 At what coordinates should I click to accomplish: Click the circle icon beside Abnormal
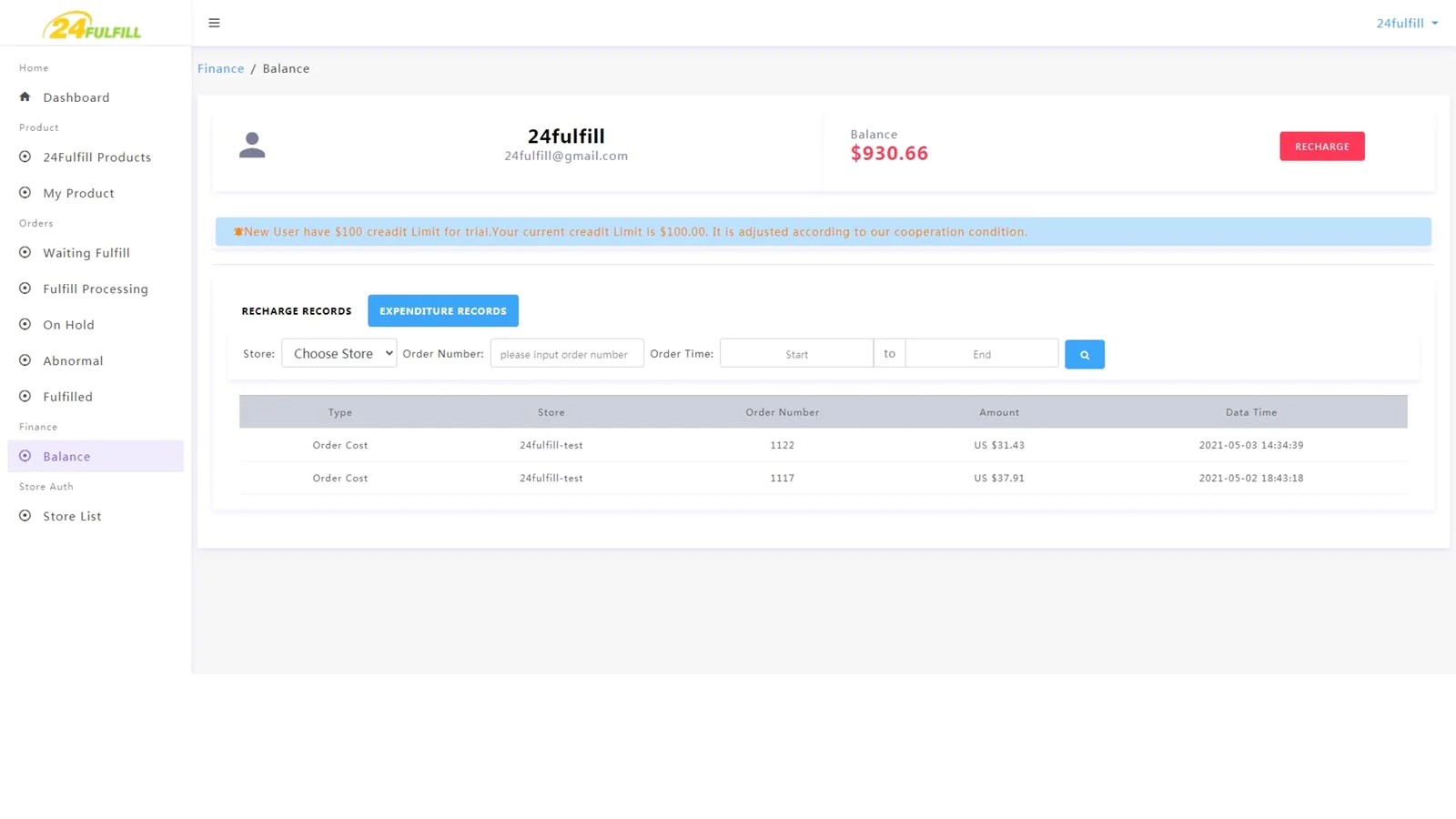[x=25, y=360]
